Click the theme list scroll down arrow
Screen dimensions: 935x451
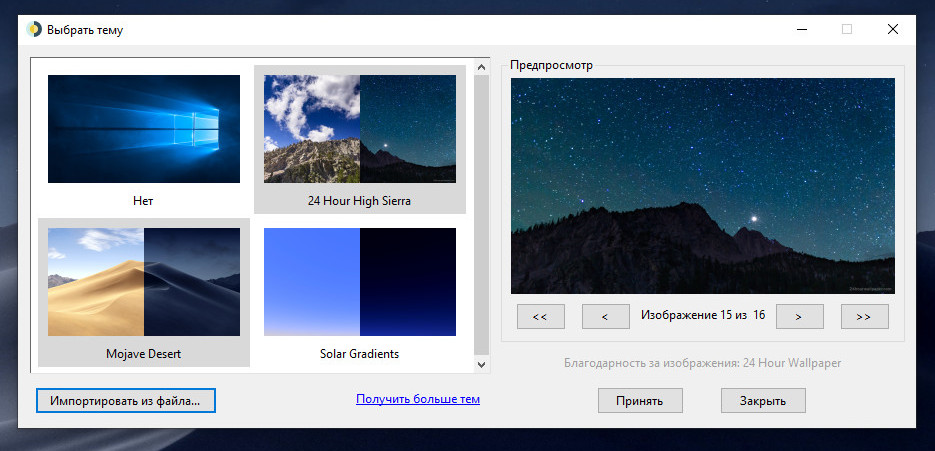point(481,364)
